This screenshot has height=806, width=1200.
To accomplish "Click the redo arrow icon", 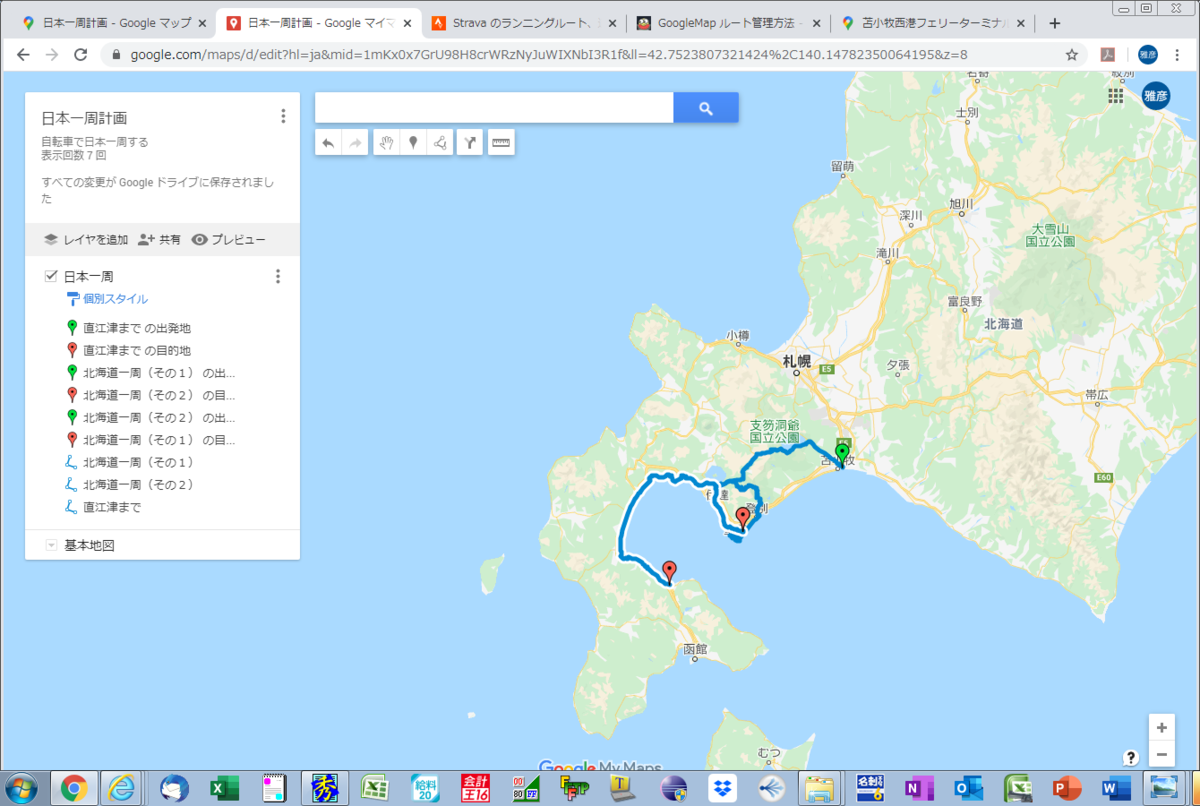I will [355, 143].
